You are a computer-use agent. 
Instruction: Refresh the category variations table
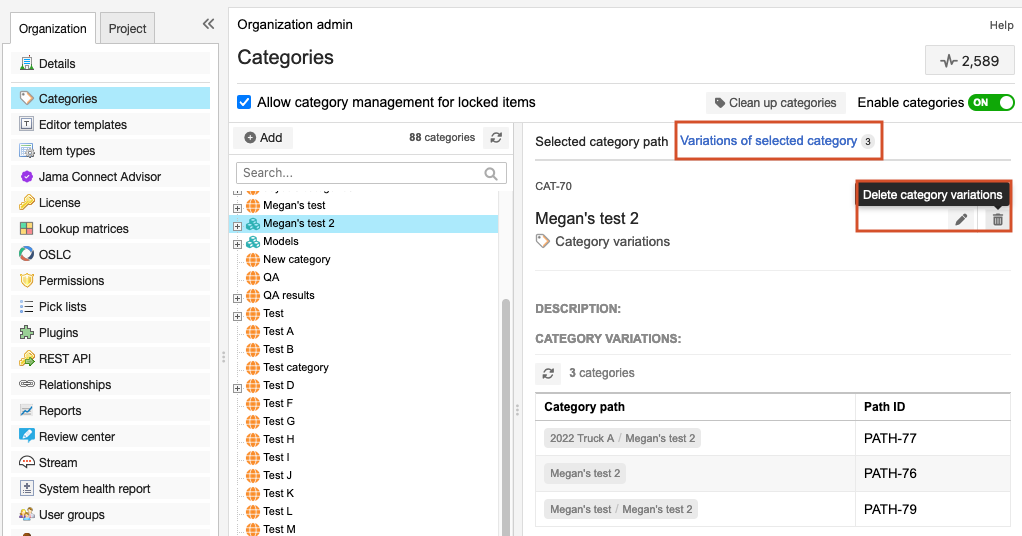point(548,373)
